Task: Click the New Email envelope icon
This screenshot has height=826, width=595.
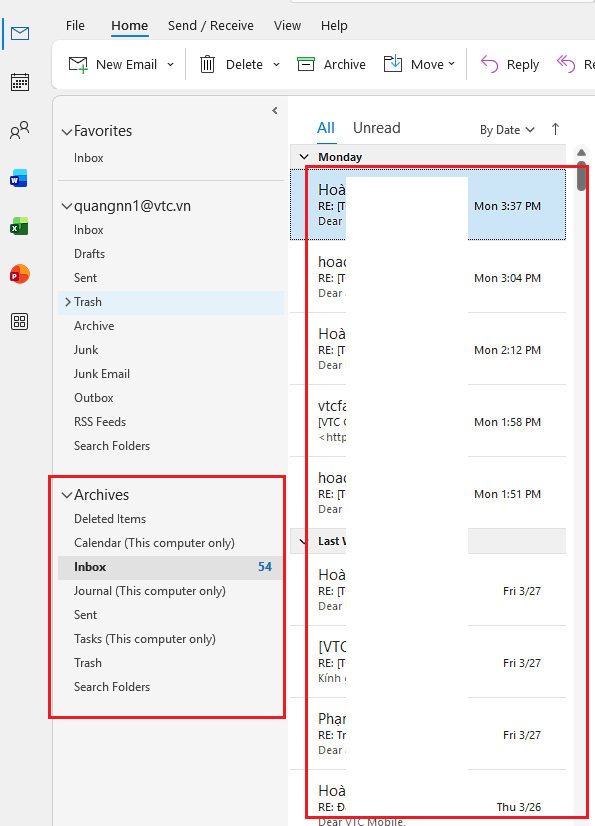Action: point(78,65)
